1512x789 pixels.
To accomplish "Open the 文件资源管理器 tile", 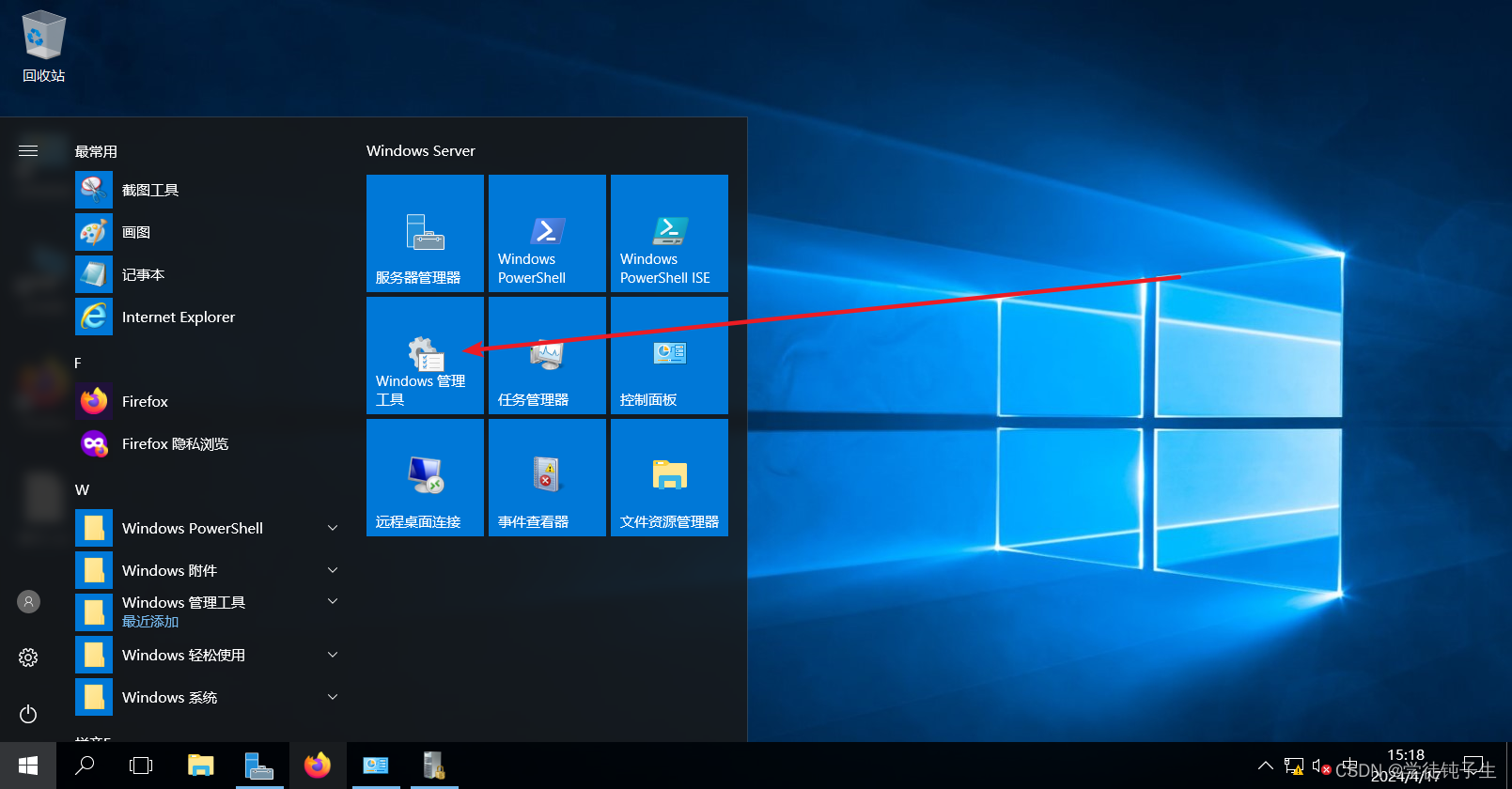I will point(669,477).
